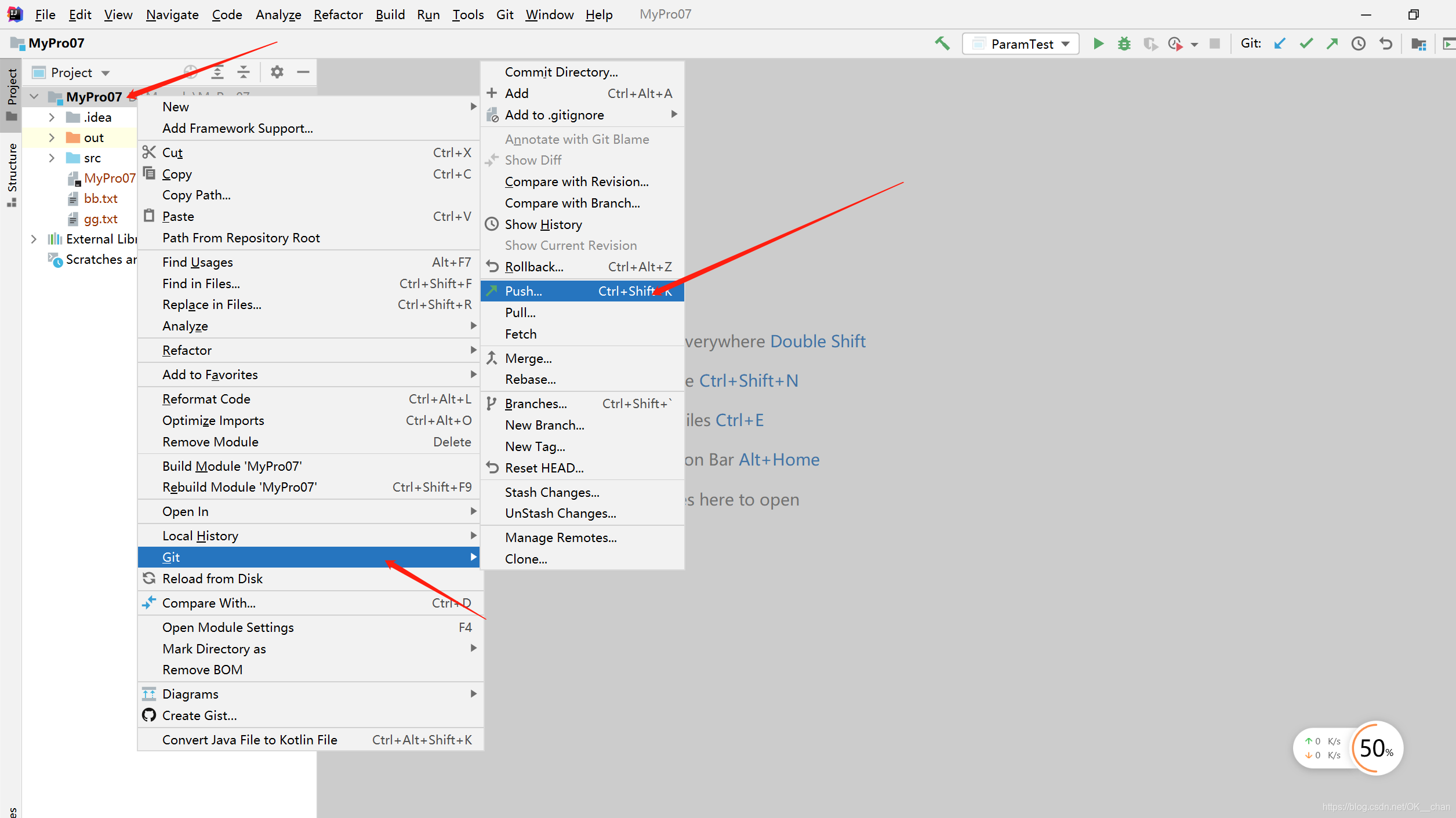Open the Project view selector dropdown
This screenshot has height=818, width=1456.
click(72, 72)
